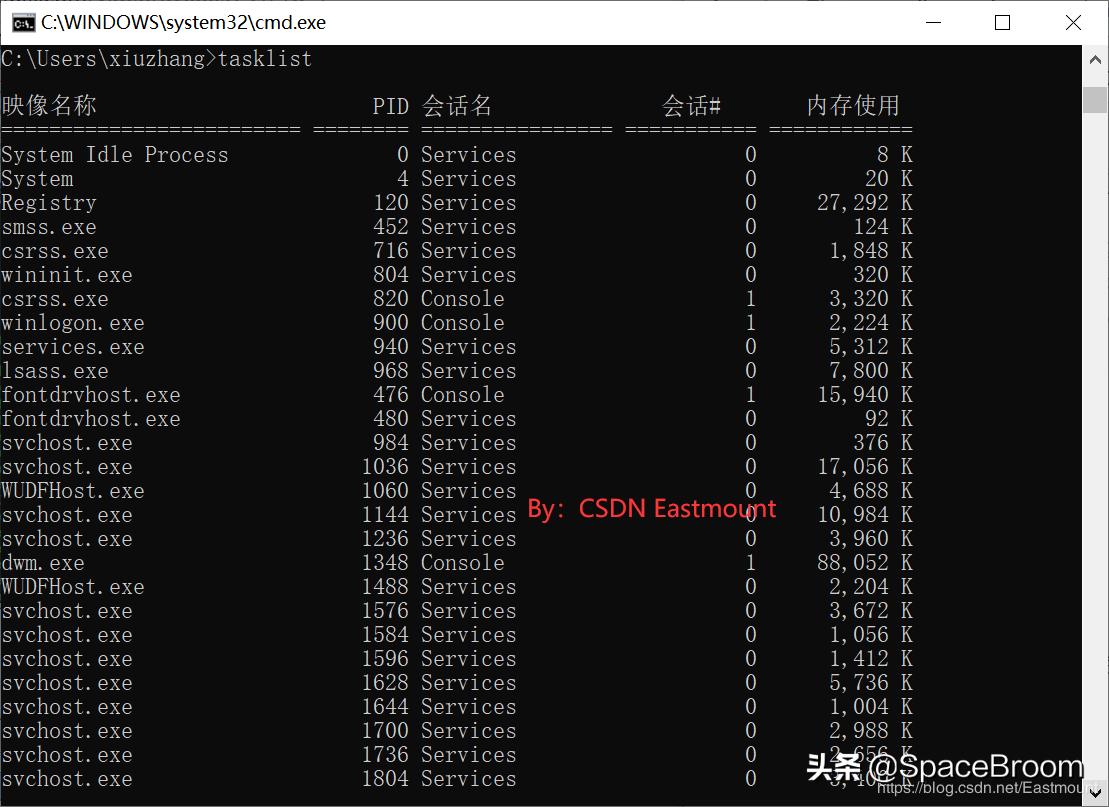Click the 'System Idle Process' name

coord(115,155)
